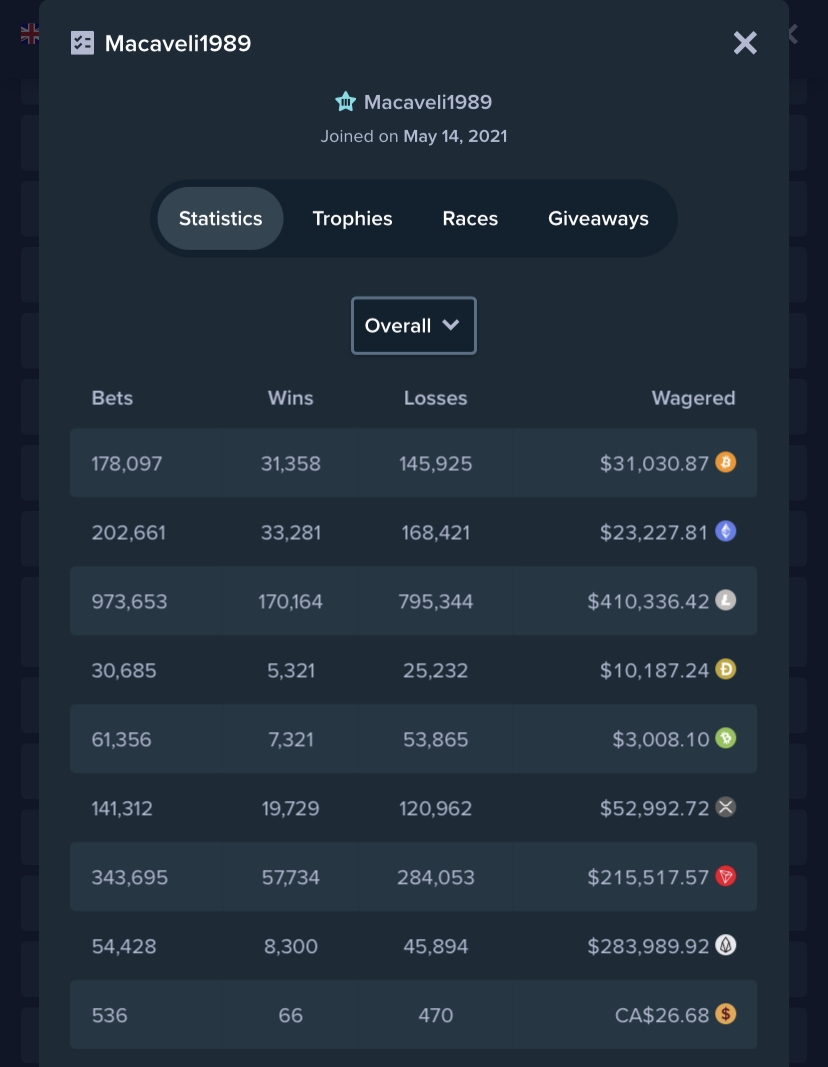Image resolution: width=828 pixels, height=1067 pixels.
Task: Switch to the Trophies tab
Action: click(352, 219)
